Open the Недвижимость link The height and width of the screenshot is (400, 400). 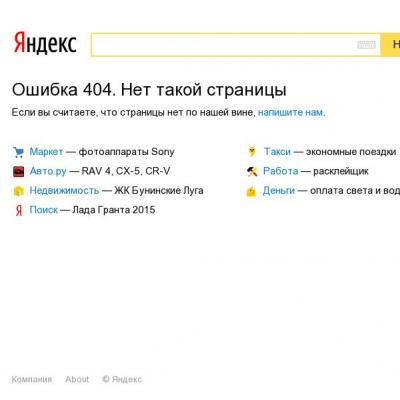64,191
